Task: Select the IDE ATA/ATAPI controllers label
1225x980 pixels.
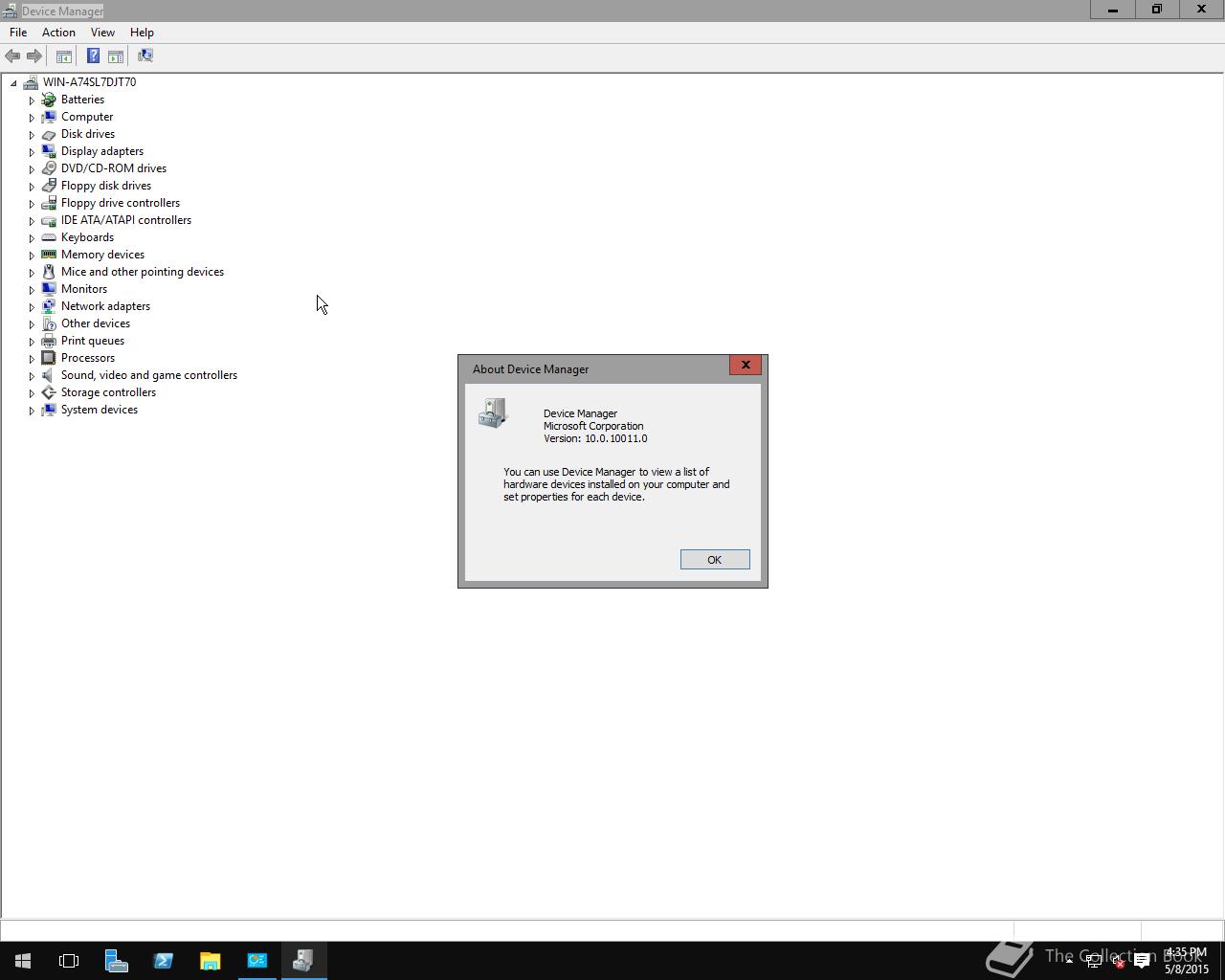Action: 126,220
